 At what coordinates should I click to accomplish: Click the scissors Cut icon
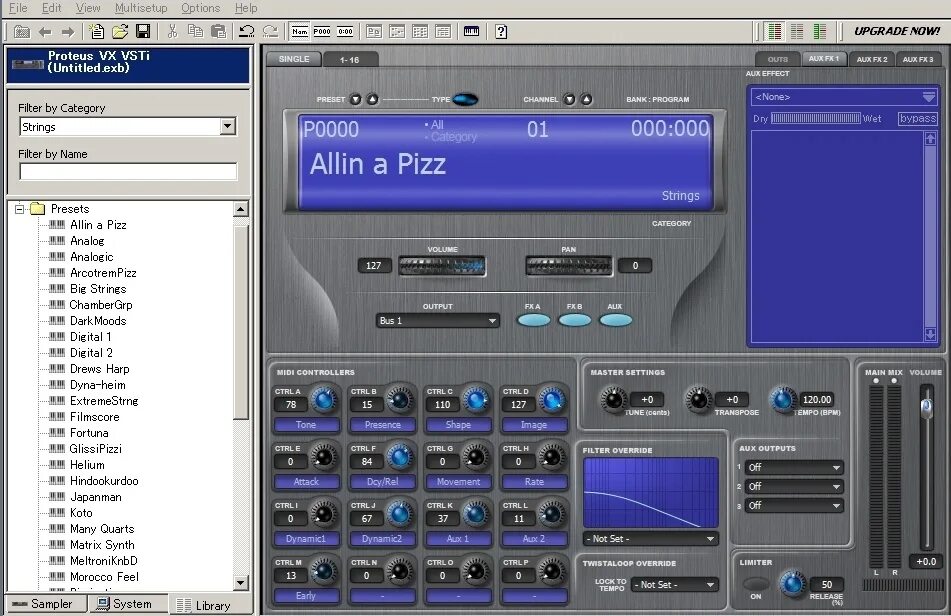(172, 32)
